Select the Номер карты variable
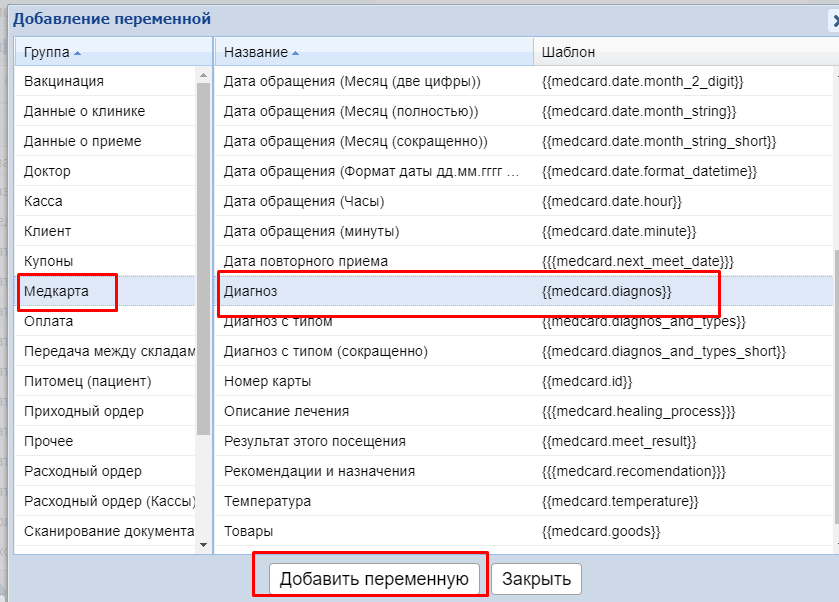The image size is (839, 602). pyautogui.click(x=267, y=381)
